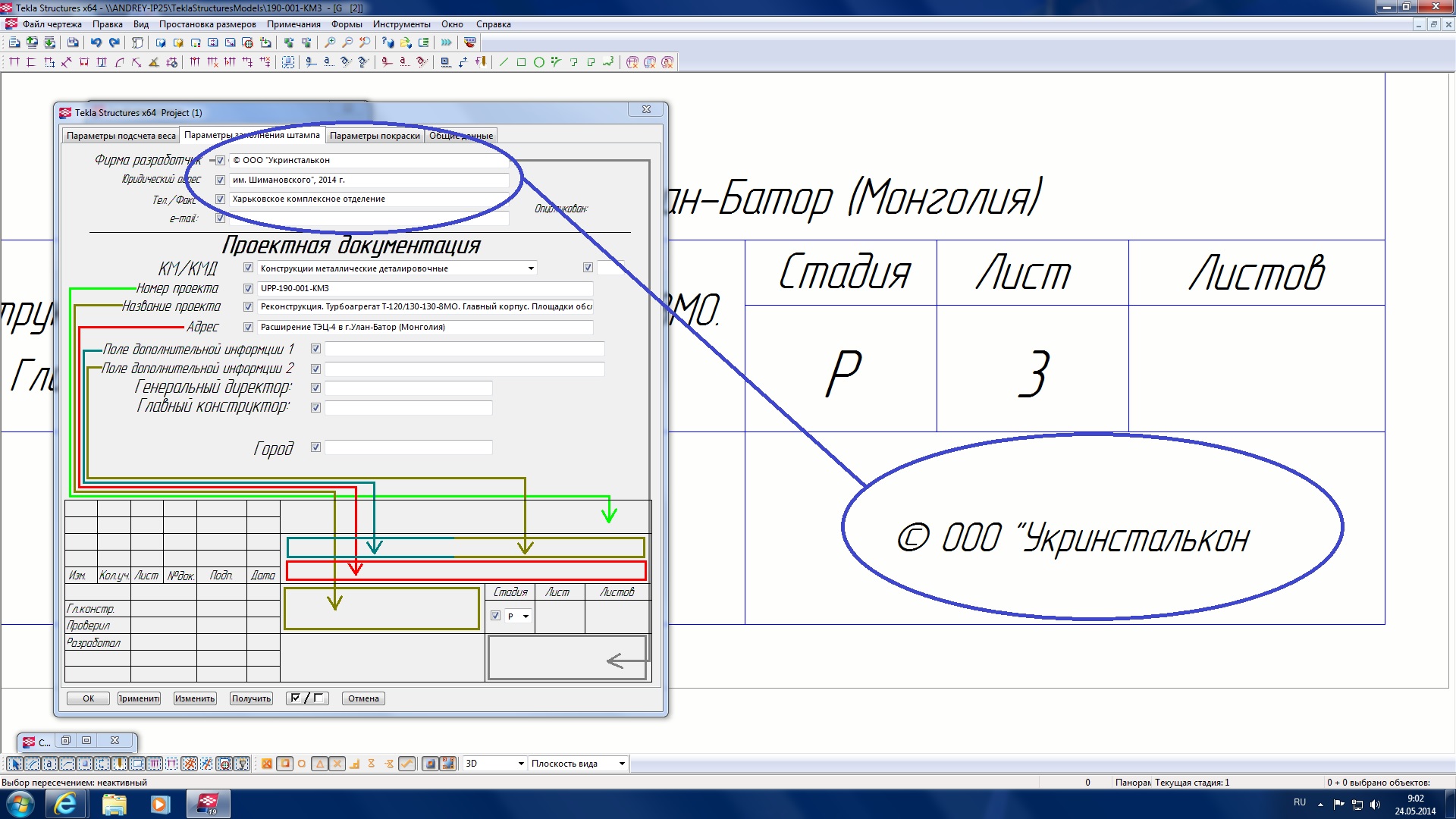The height and width of the screenshot is (819, 1456).
Task: Open Internet Explorer from the taskbar
Action: pyautogui.click(x=66, y=804)
